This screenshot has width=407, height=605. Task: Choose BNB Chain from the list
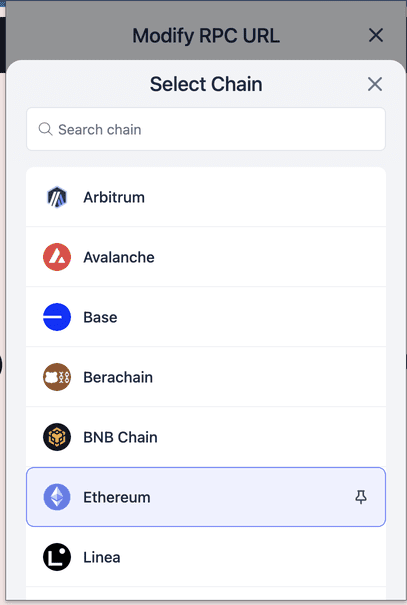tap(120, 437)
